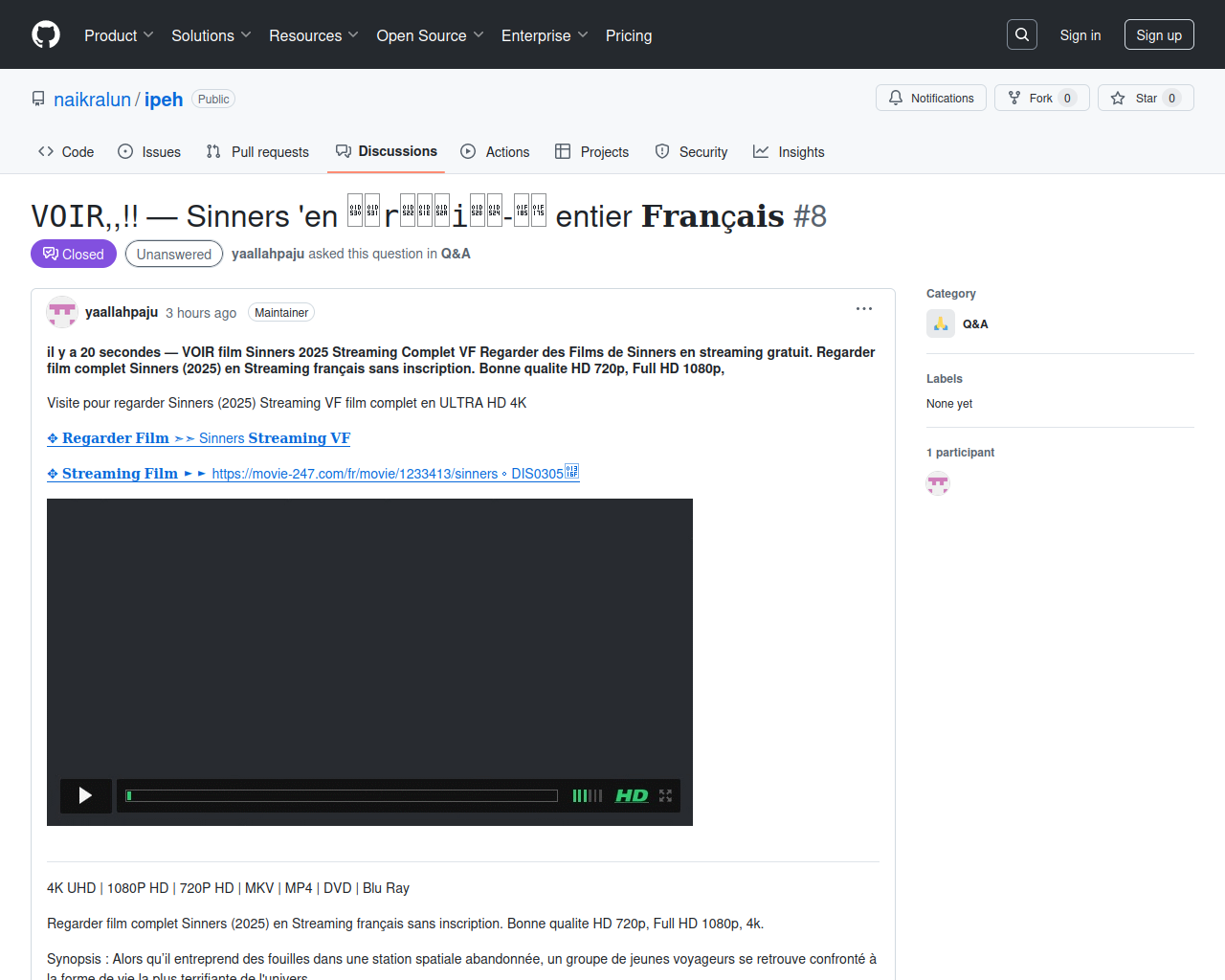Click the Star count 0

click(1171, 99)
